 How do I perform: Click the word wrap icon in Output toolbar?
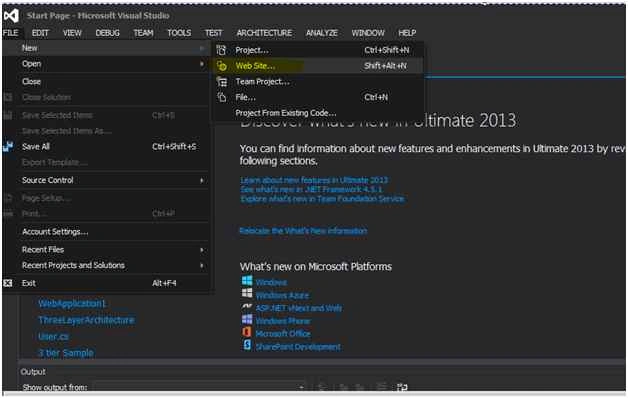pos(402,387)
